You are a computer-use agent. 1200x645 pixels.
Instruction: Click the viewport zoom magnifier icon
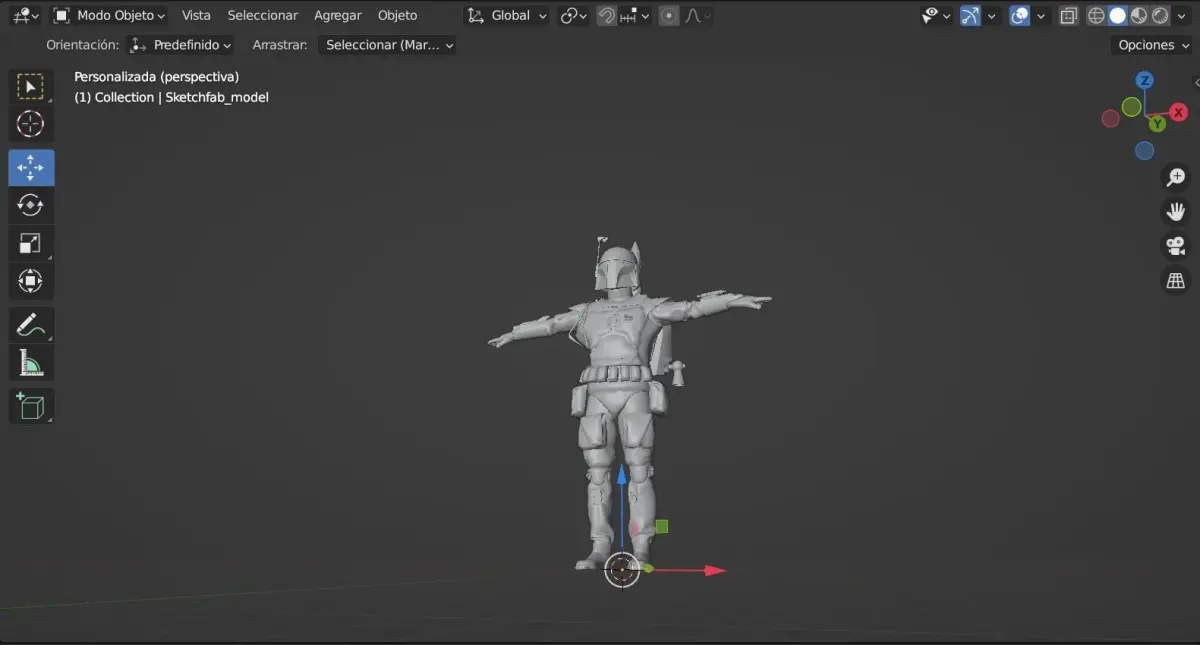point(1175,177)
